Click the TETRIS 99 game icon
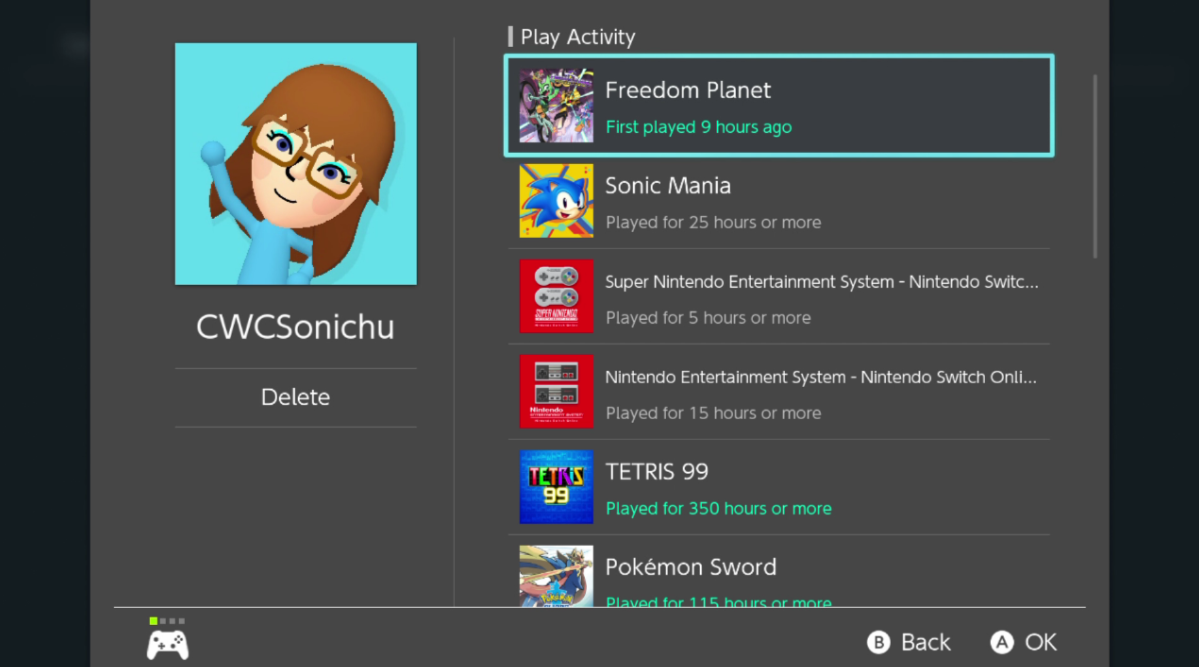The width and height of the screenshot is (1199, 667). (556, 487)
